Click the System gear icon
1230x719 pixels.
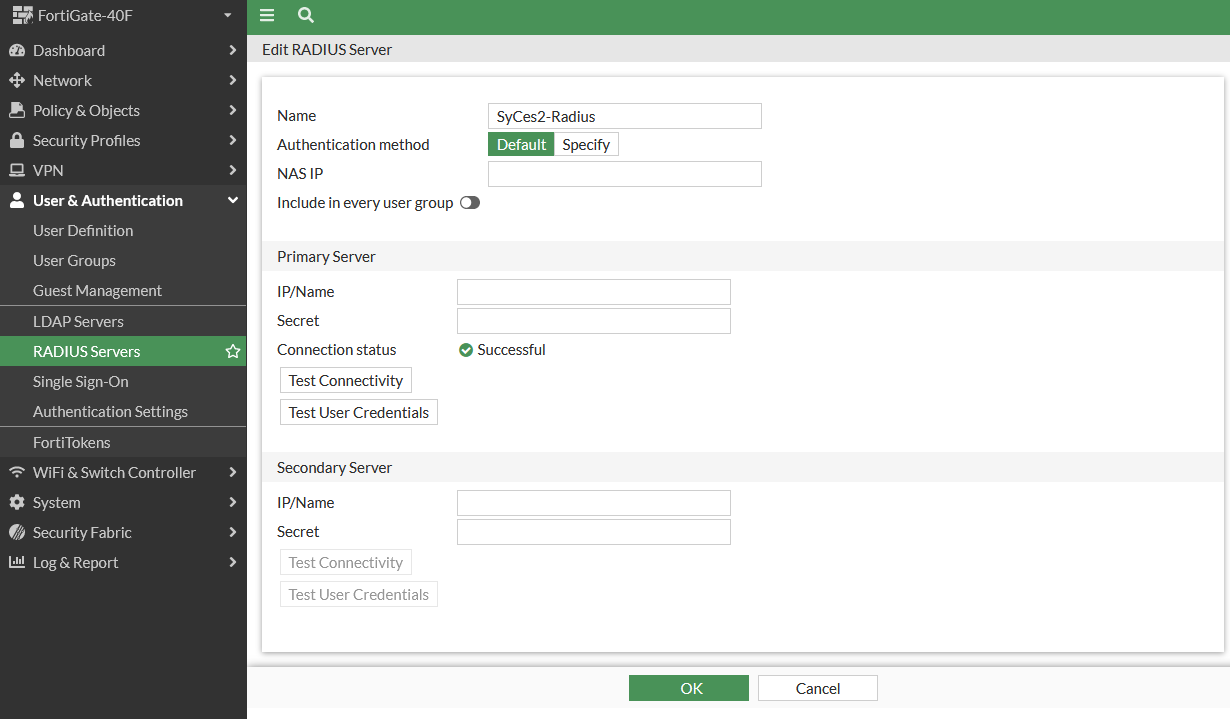coord(16,502)
